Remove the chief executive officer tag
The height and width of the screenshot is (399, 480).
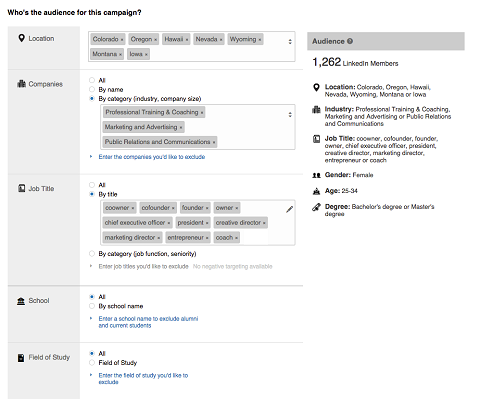pyautogui.click(x=169, y=223)
